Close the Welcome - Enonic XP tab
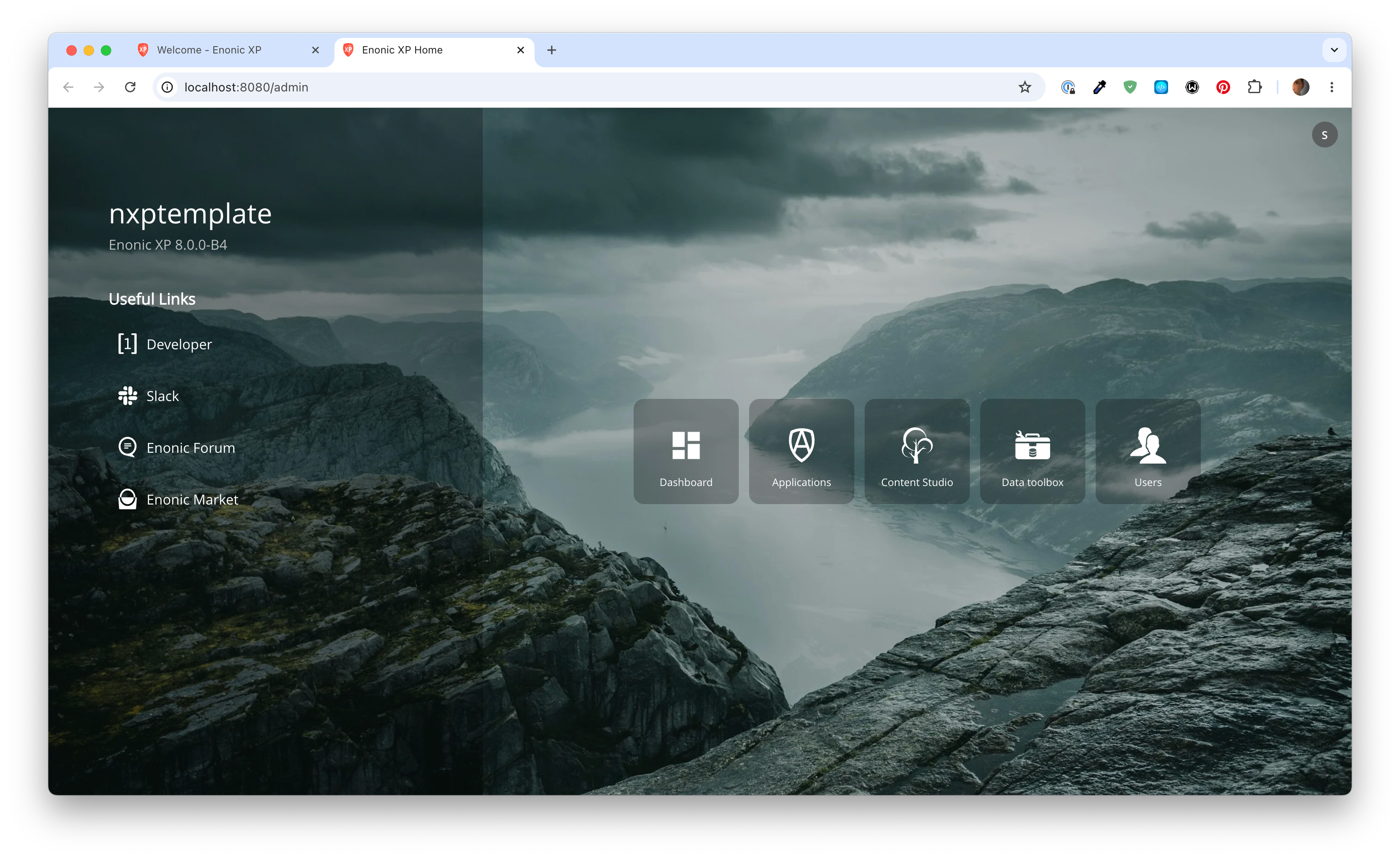This screenshot has height=859, width=1400. [316, 50]
